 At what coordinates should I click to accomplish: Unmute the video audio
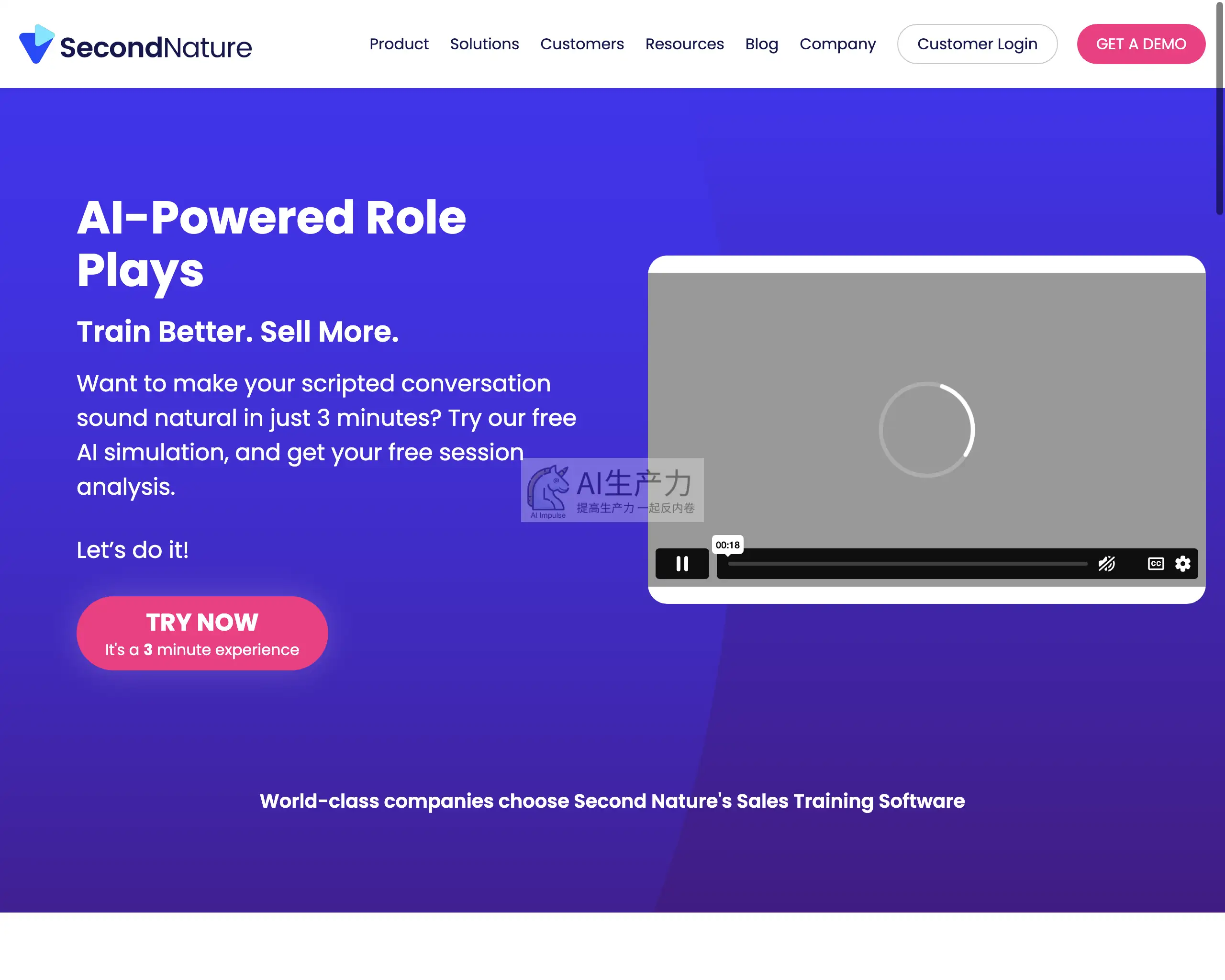[x=1106, y=564]
